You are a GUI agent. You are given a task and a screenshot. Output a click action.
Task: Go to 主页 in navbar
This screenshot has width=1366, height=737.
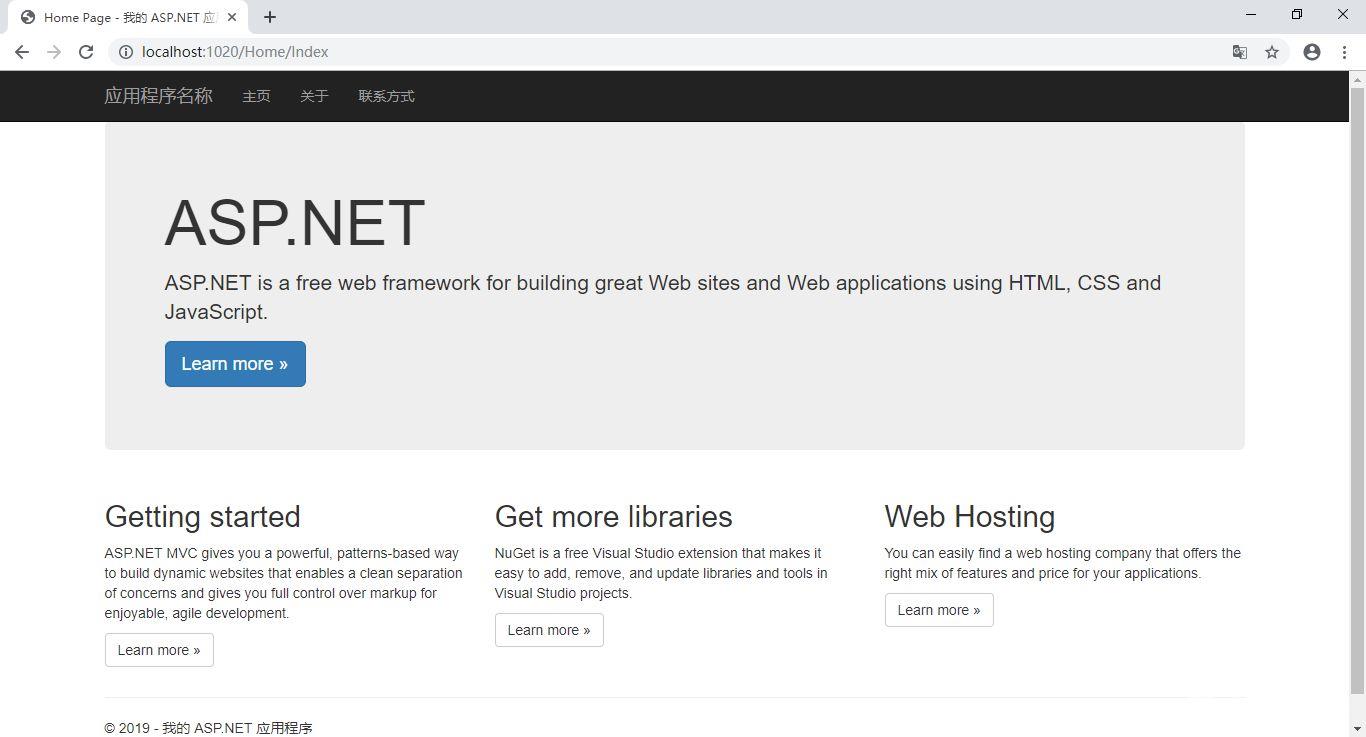(256, 96)
